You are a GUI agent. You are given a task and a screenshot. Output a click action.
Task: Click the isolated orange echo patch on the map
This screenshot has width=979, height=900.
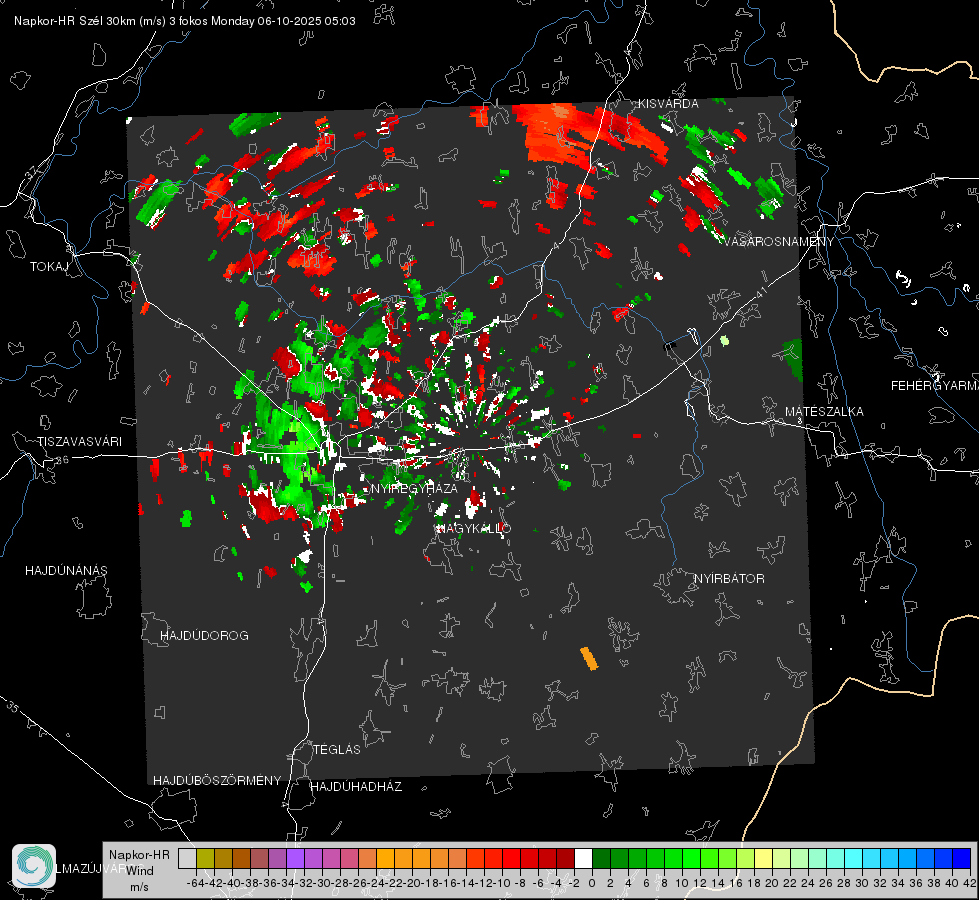(589, 659)
